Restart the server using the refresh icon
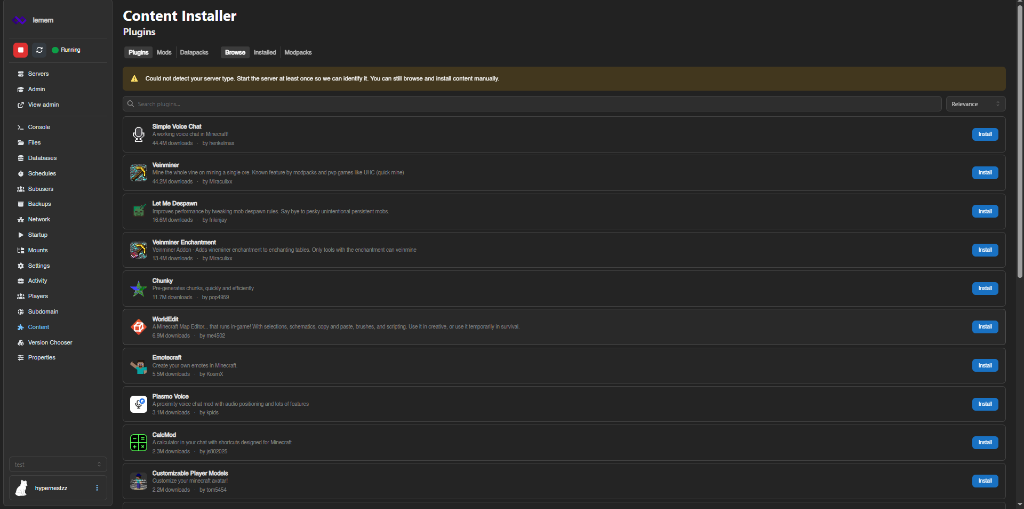1024x509 pixels. [x=39, y=50]
